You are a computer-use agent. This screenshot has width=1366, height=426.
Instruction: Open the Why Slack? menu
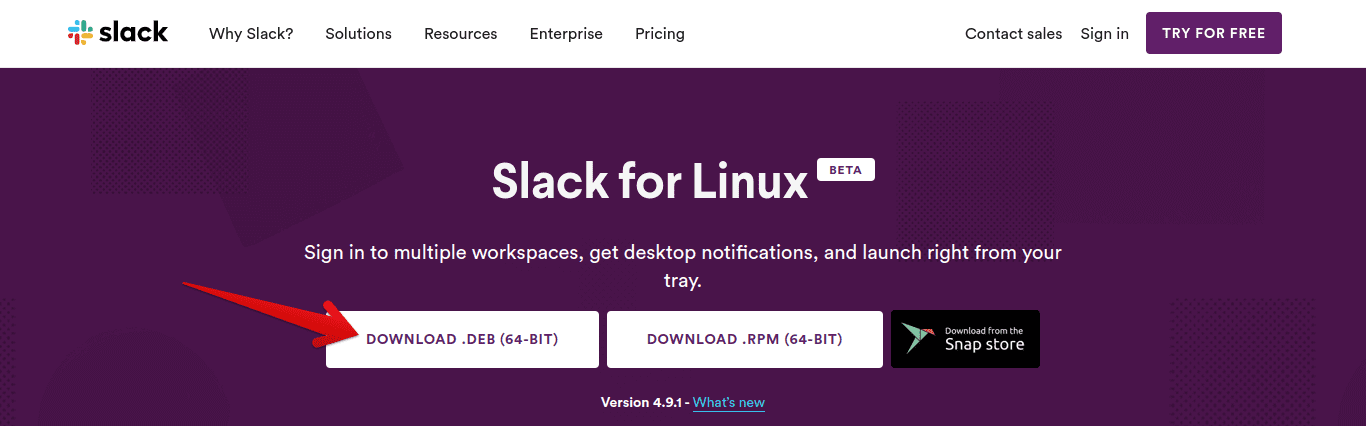point(251,34)
